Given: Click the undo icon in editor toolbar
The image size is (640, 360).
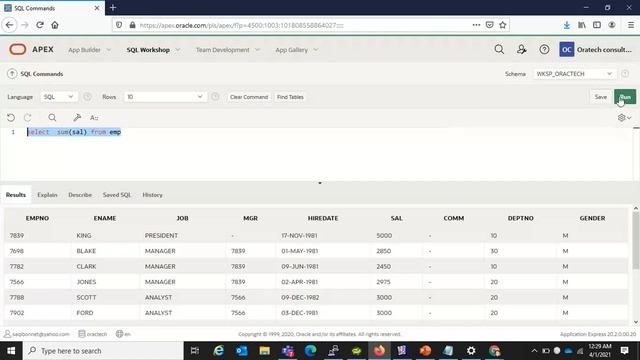Looking at the screenshot, I should pyautogui.click(x=11, y=118).
